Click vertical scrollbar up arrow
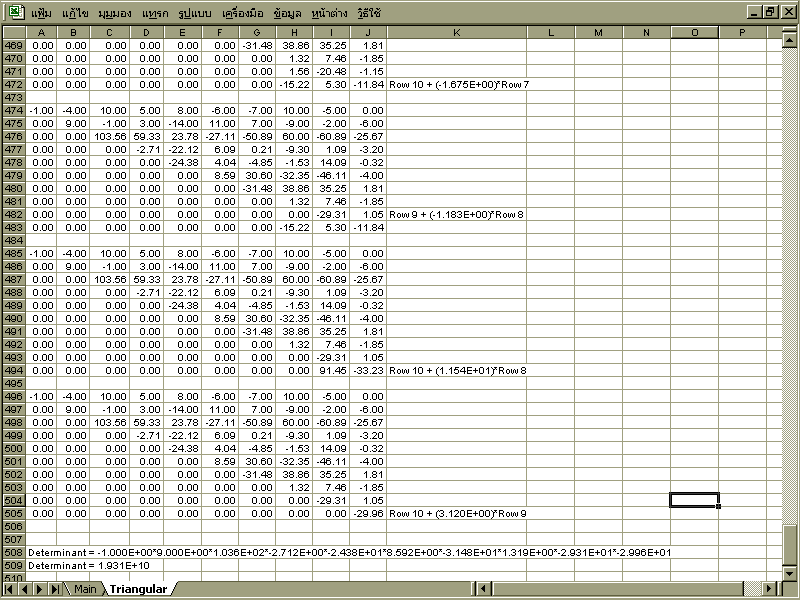The height and width of the screenshot is (600, 800). 791,32
